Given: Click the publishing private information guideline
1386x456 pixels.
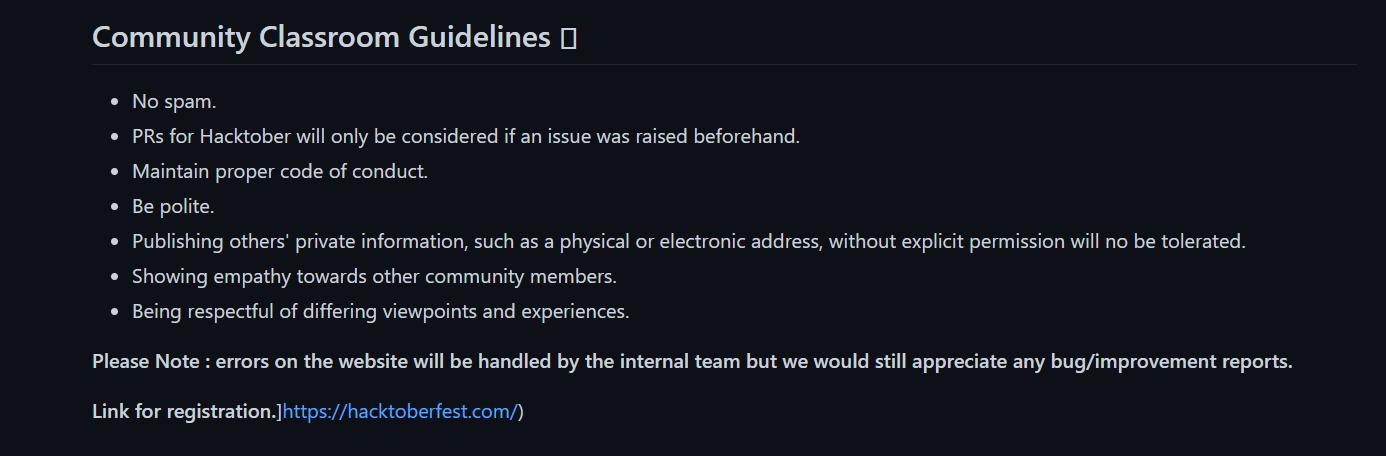Looking at the screenshot, I should tap(689, 241).
